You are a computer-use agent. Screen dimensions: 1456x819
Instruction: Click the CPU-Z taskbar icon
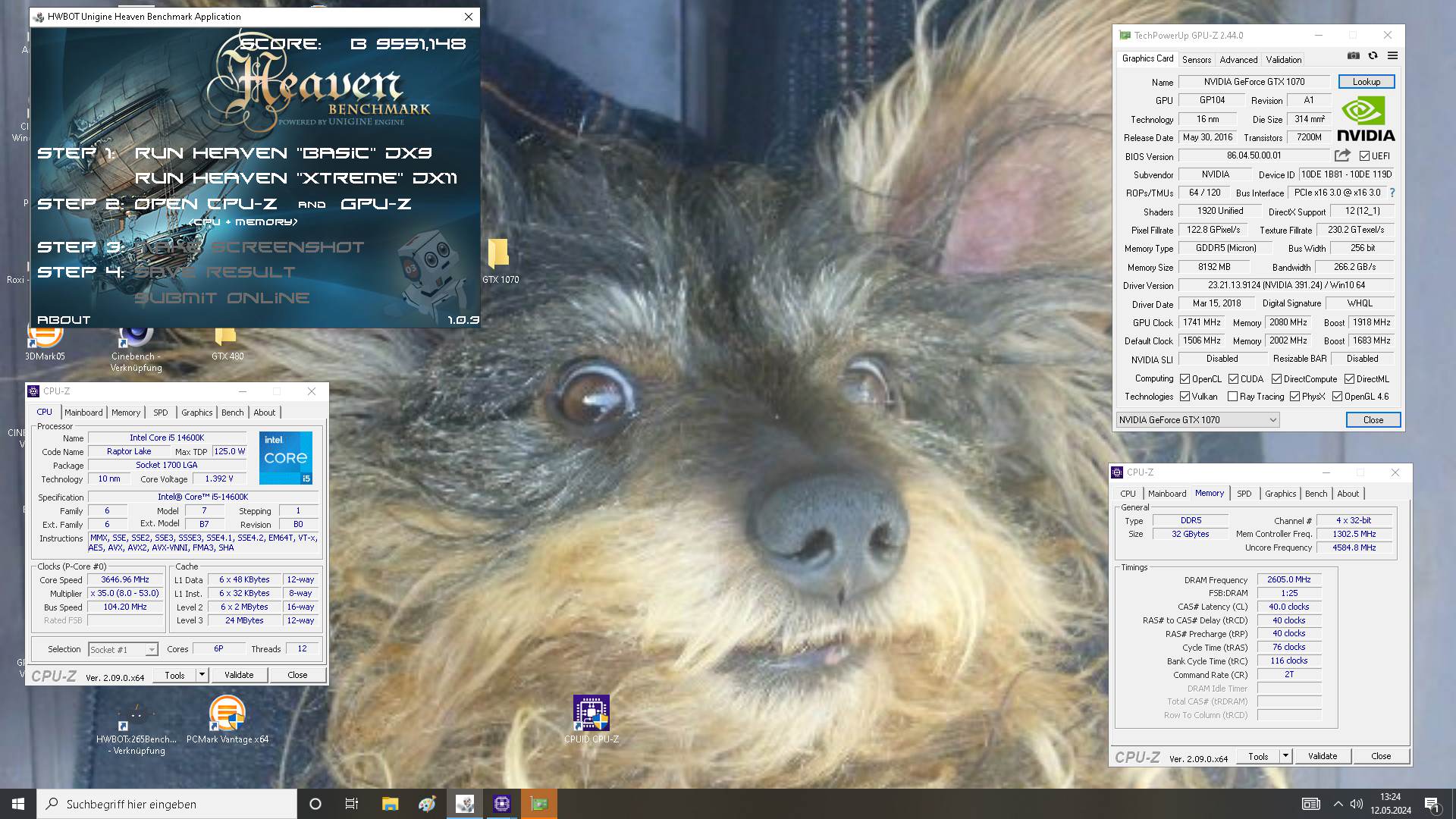point(502,804)
